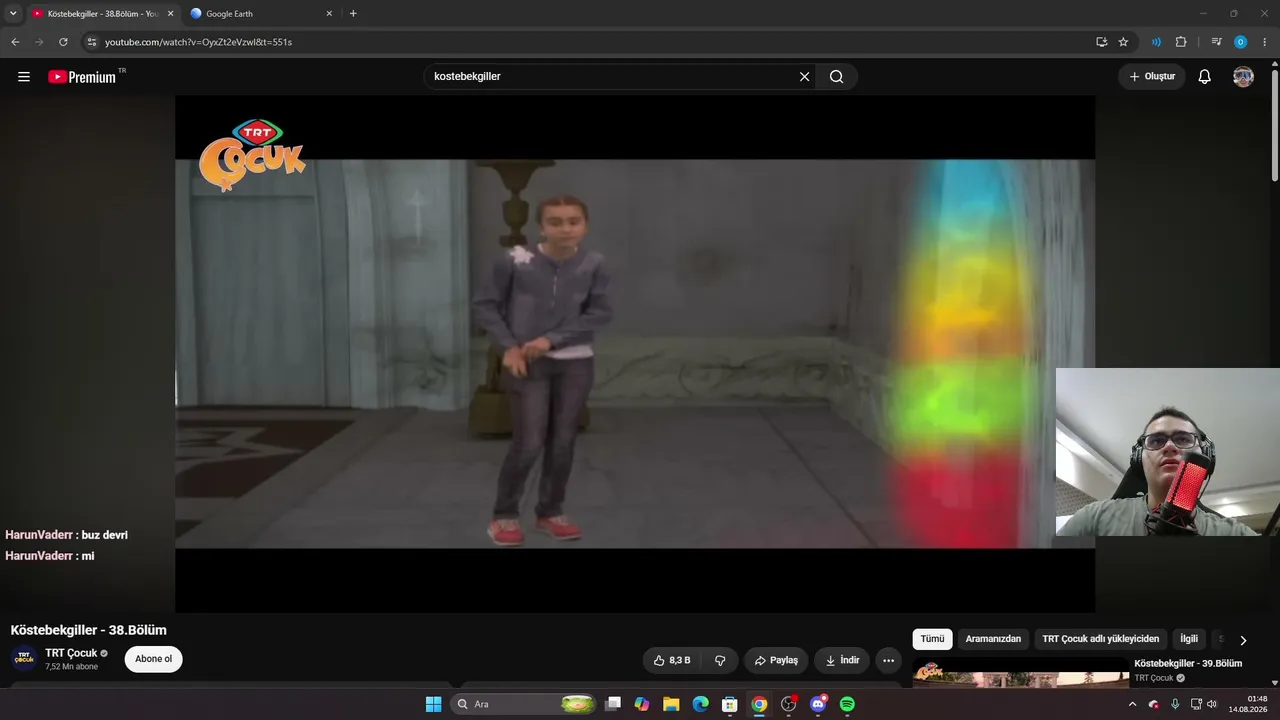Image resolution: width=1280 pixels, height=720 pixels.
Task: Open the TRT Çocuk channel name link
Action: pos(70,653)
